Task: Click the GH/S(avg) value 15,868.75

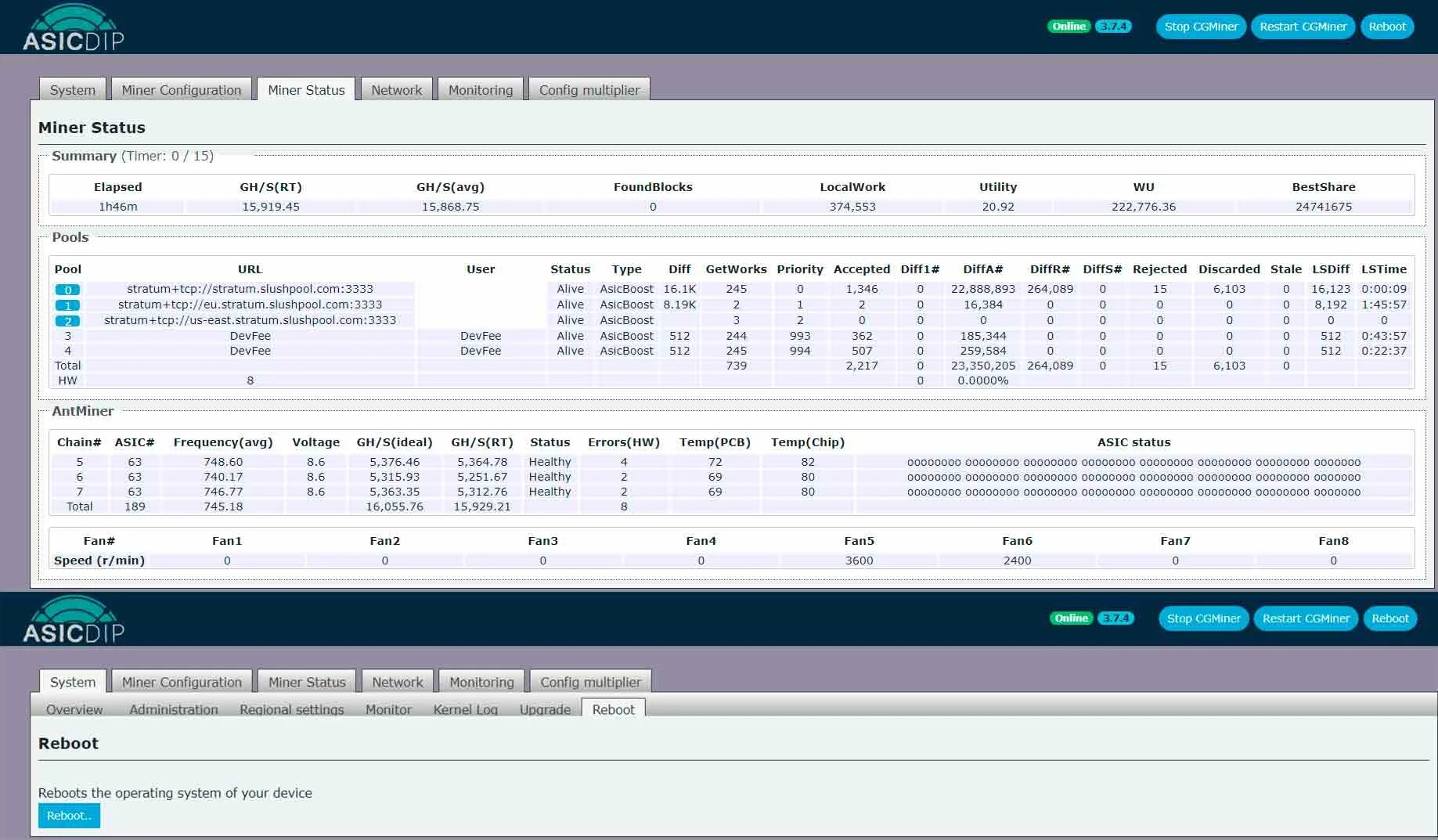Action: pyautogui.click(x=450, y=207)
